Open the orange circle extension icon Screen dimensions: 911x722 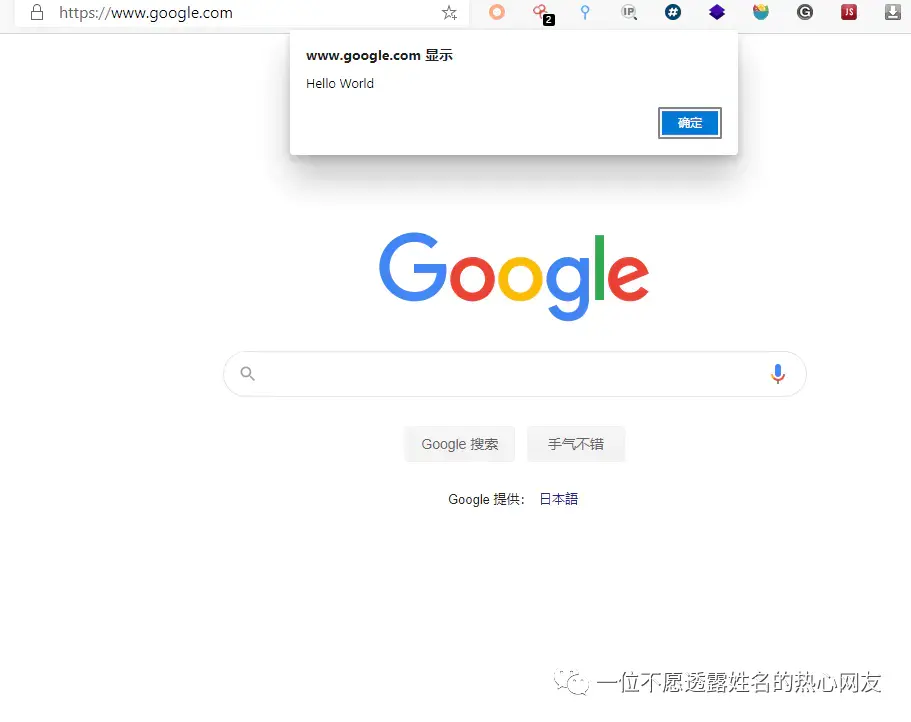(497, 12)
